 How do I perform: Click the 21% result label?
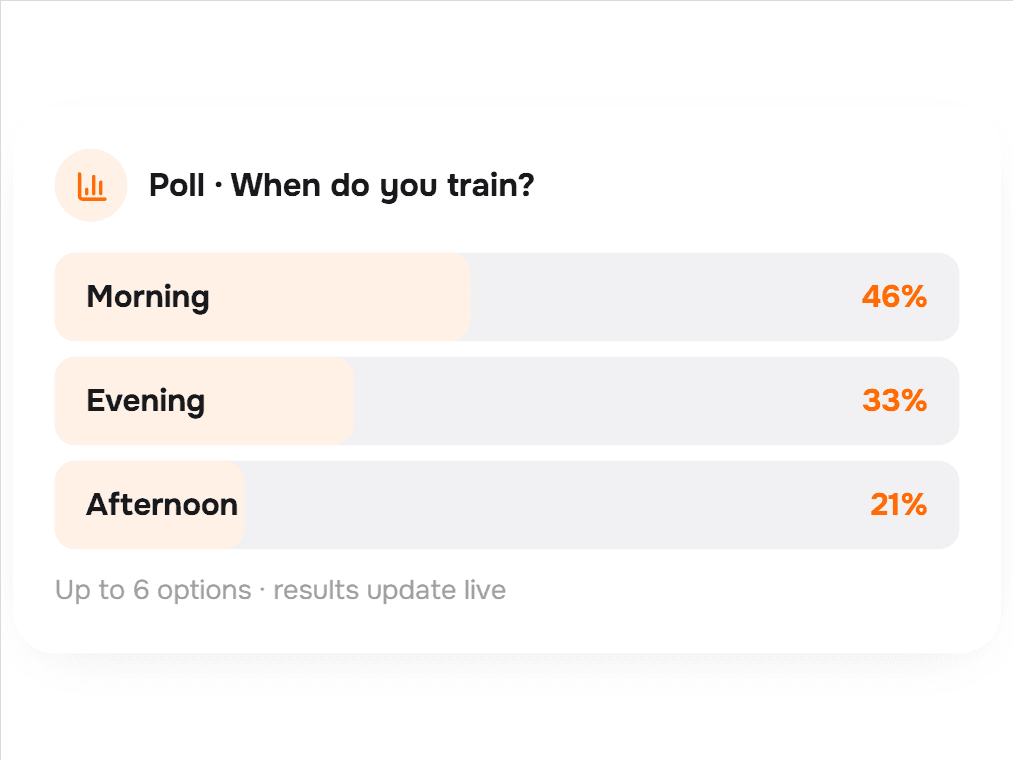pos(899,505)
